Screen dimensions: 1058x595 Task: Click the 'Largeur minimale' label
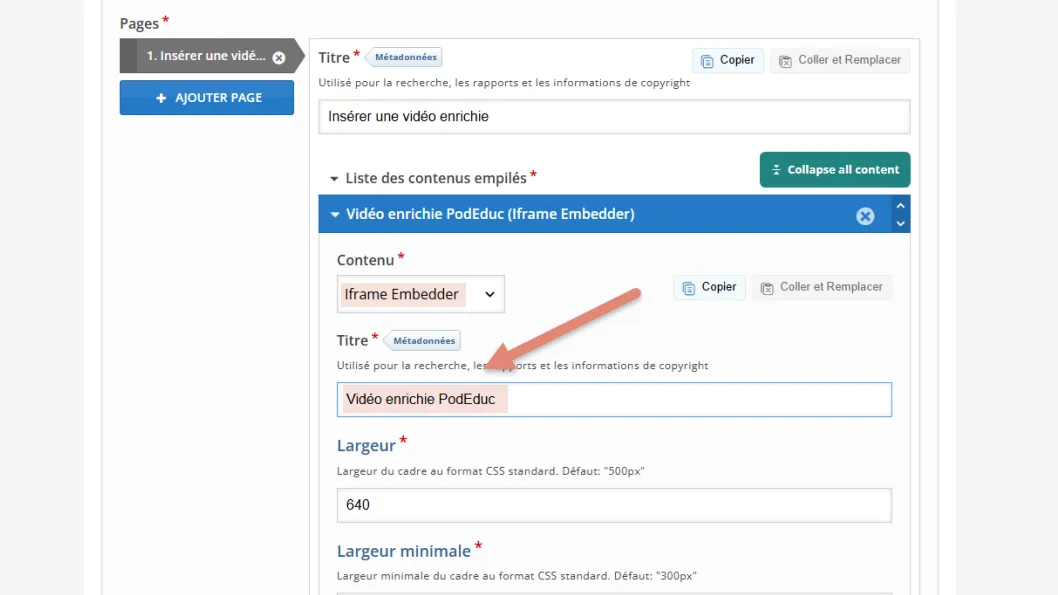point(403,551)
